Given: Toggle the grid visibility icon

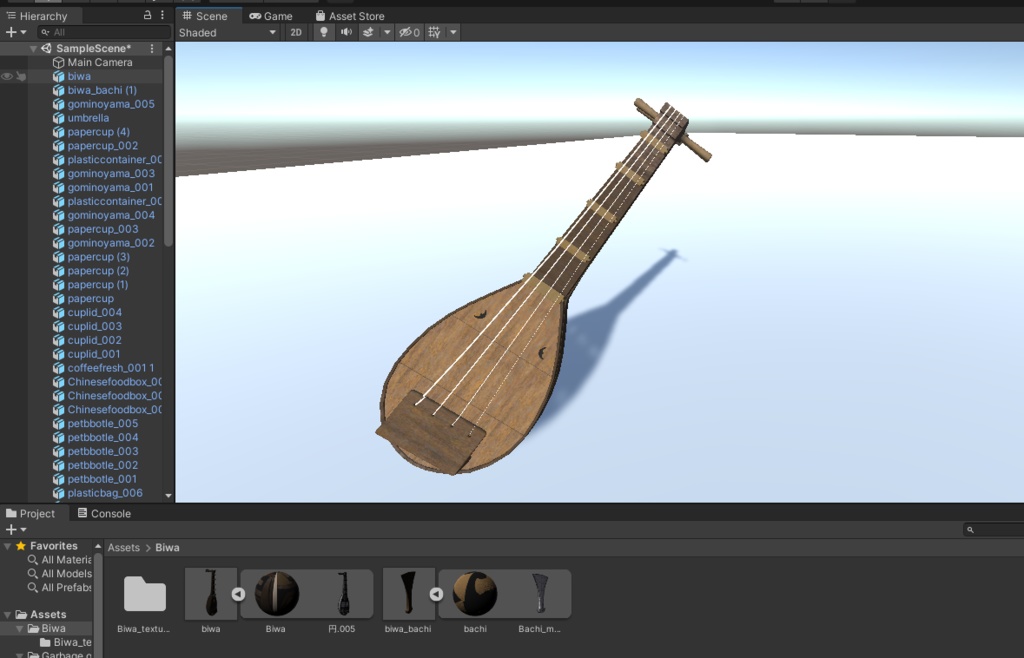Looking at the screenshot, I should click(x=435, y=31).
